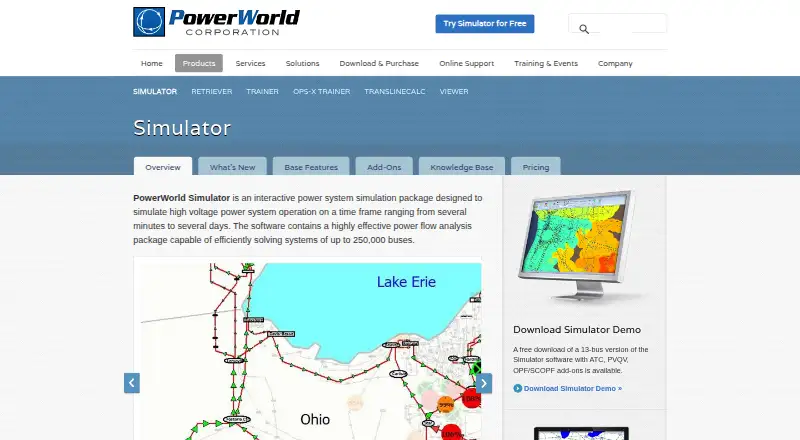Switch to the Pricing tab
This screenshot has width=800, height=440.
click(536, 166)
